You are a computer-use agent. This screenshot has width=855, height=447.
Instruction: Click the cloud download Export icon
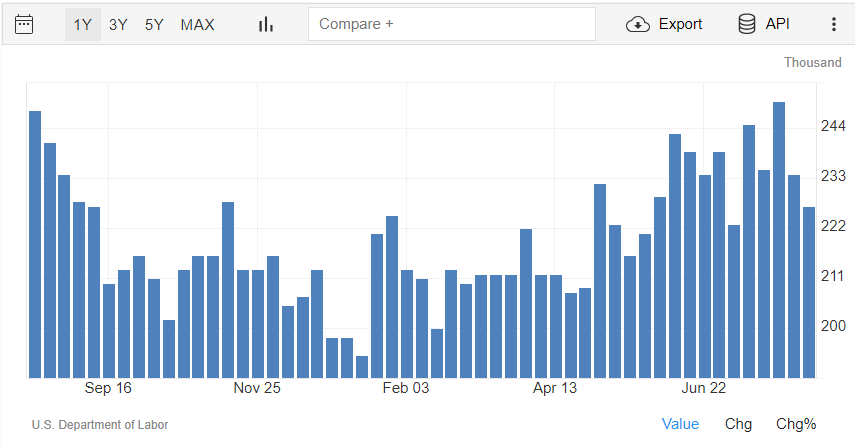(x=637, y=25)
